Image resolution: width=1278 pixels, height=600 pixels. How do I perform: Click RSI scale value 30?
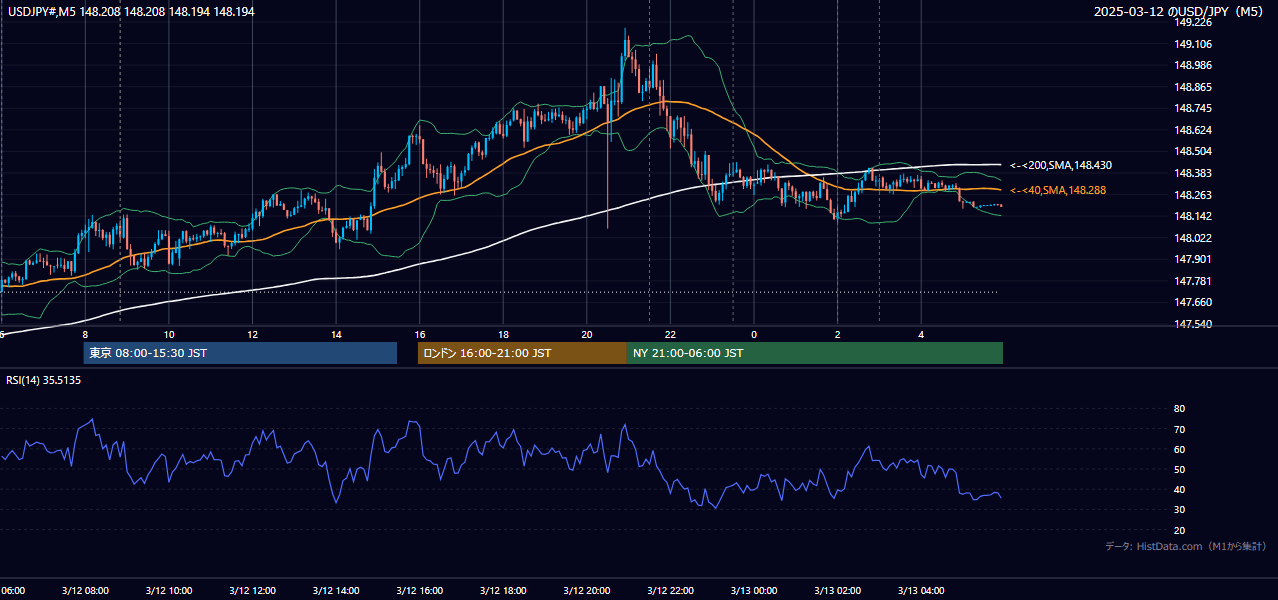[x=1180, y=510]
